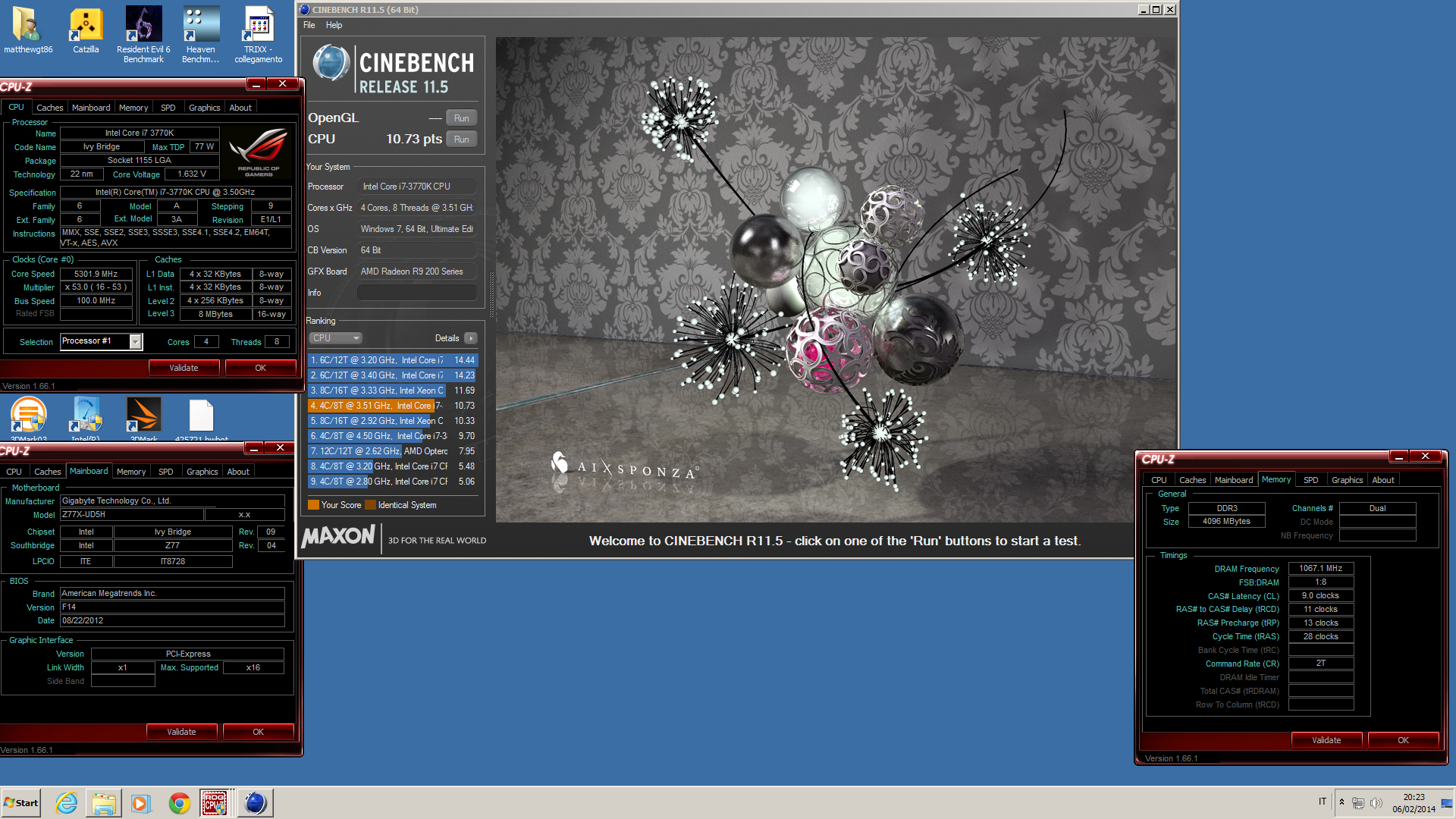1456x819 pixels.
Task: Launch Internet Explorer from the taskbar
Action: click(x=67, y=803)
